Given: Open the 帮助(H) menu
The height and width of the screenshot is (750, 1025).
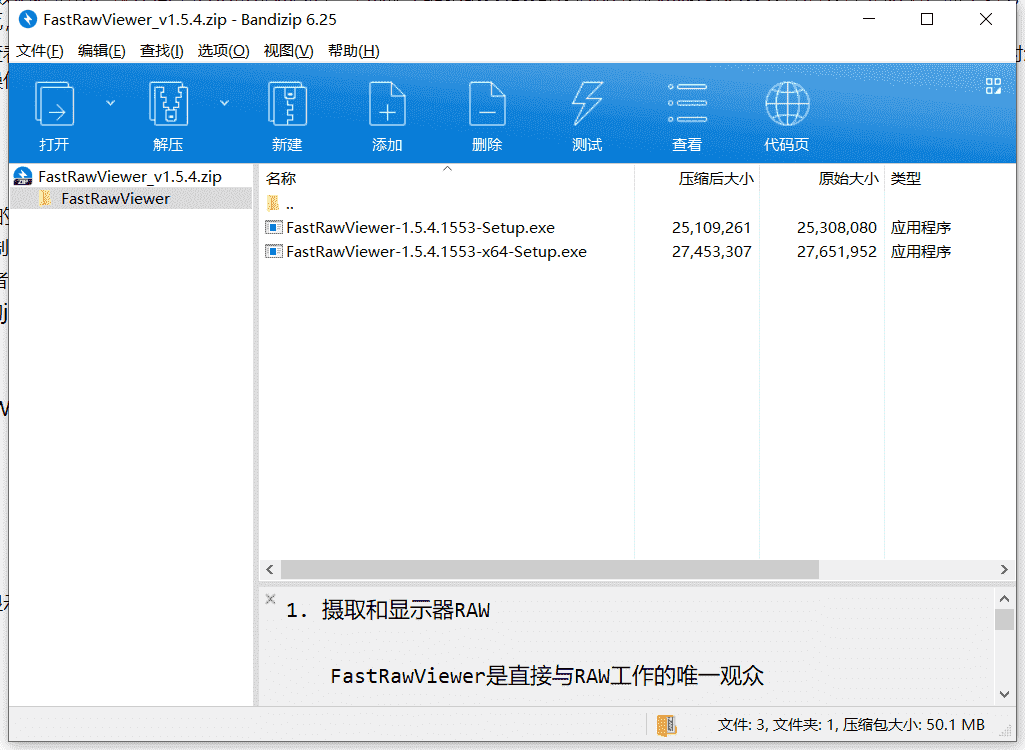Looking at the screenshot, I should click(x=354, y=51).
